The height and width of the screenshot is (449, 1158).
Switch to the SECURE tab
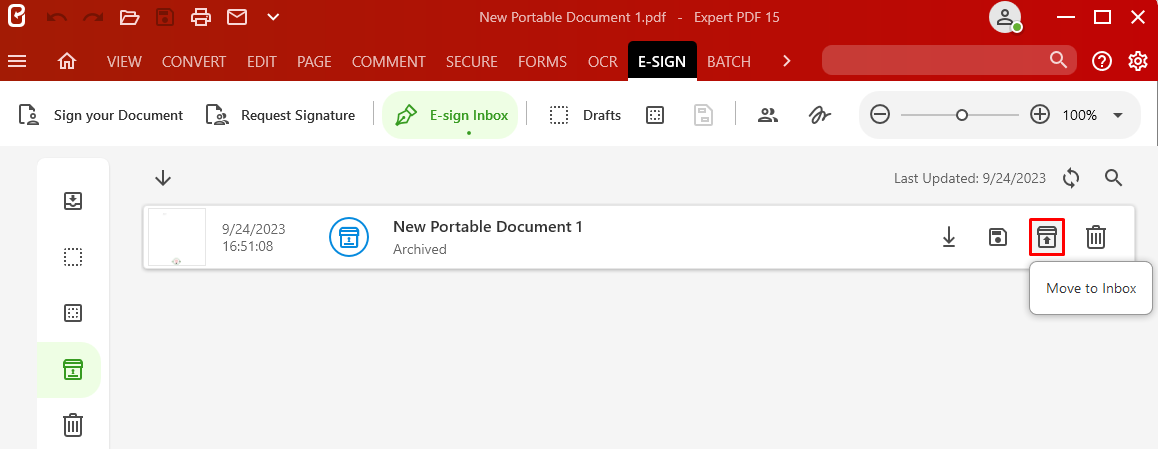[472, 62]
